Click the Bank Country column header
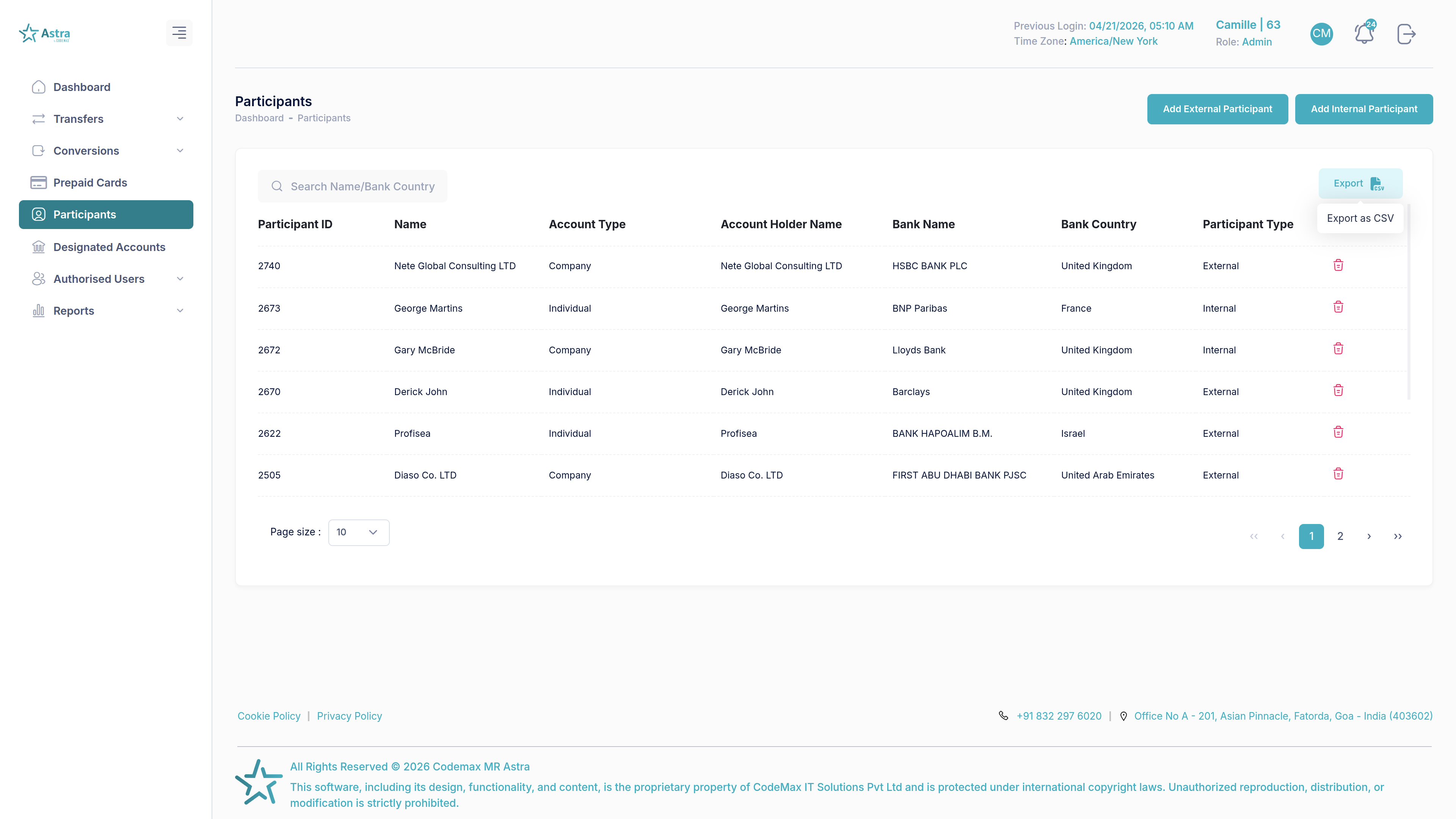 tap(1098, 224)
